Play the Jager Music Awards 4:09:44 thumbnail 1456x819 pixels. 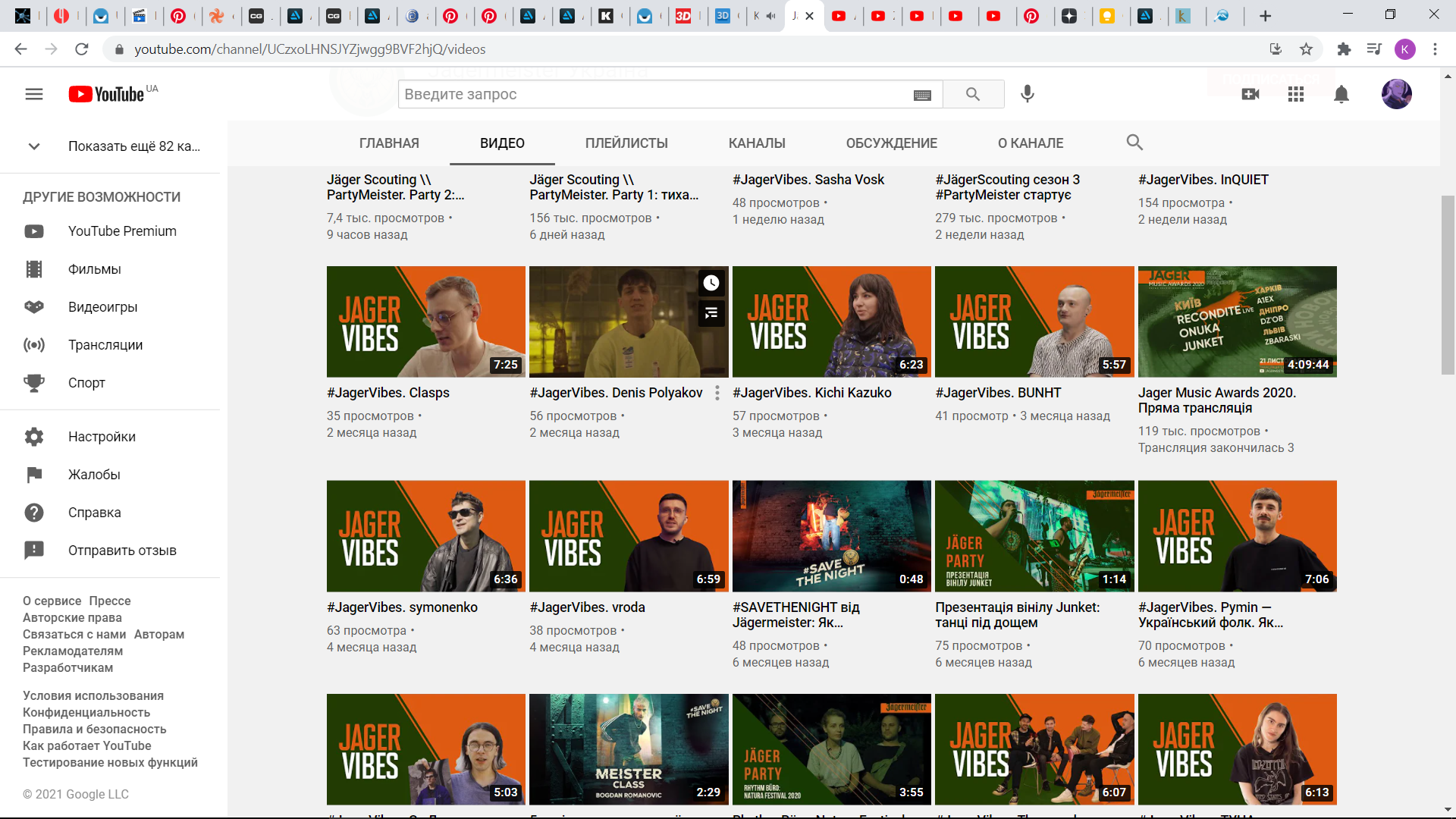[x=1237, y=322]
